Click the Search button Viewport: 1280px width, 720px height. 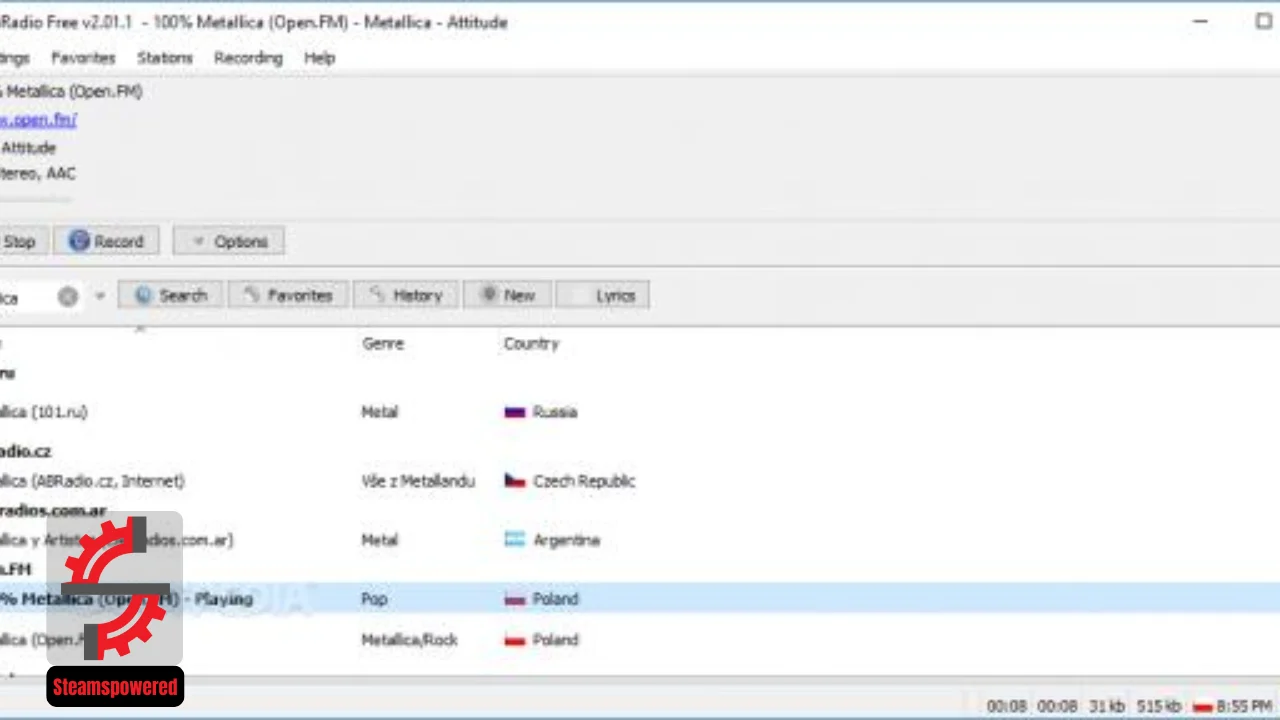coord(170,295)
